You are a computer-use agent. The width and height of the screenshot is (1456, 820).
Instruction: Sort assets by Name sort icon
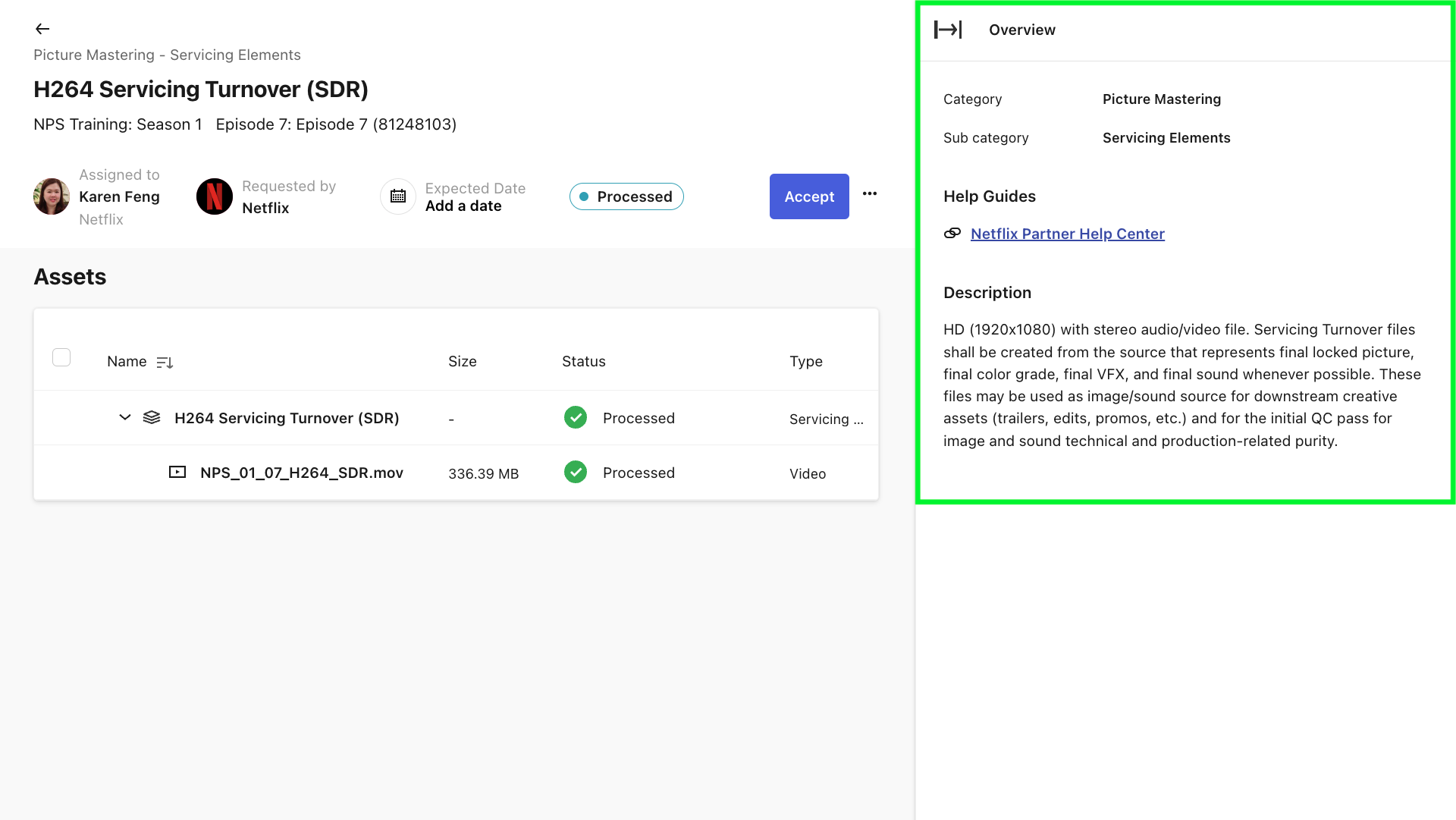pos(165,363)
